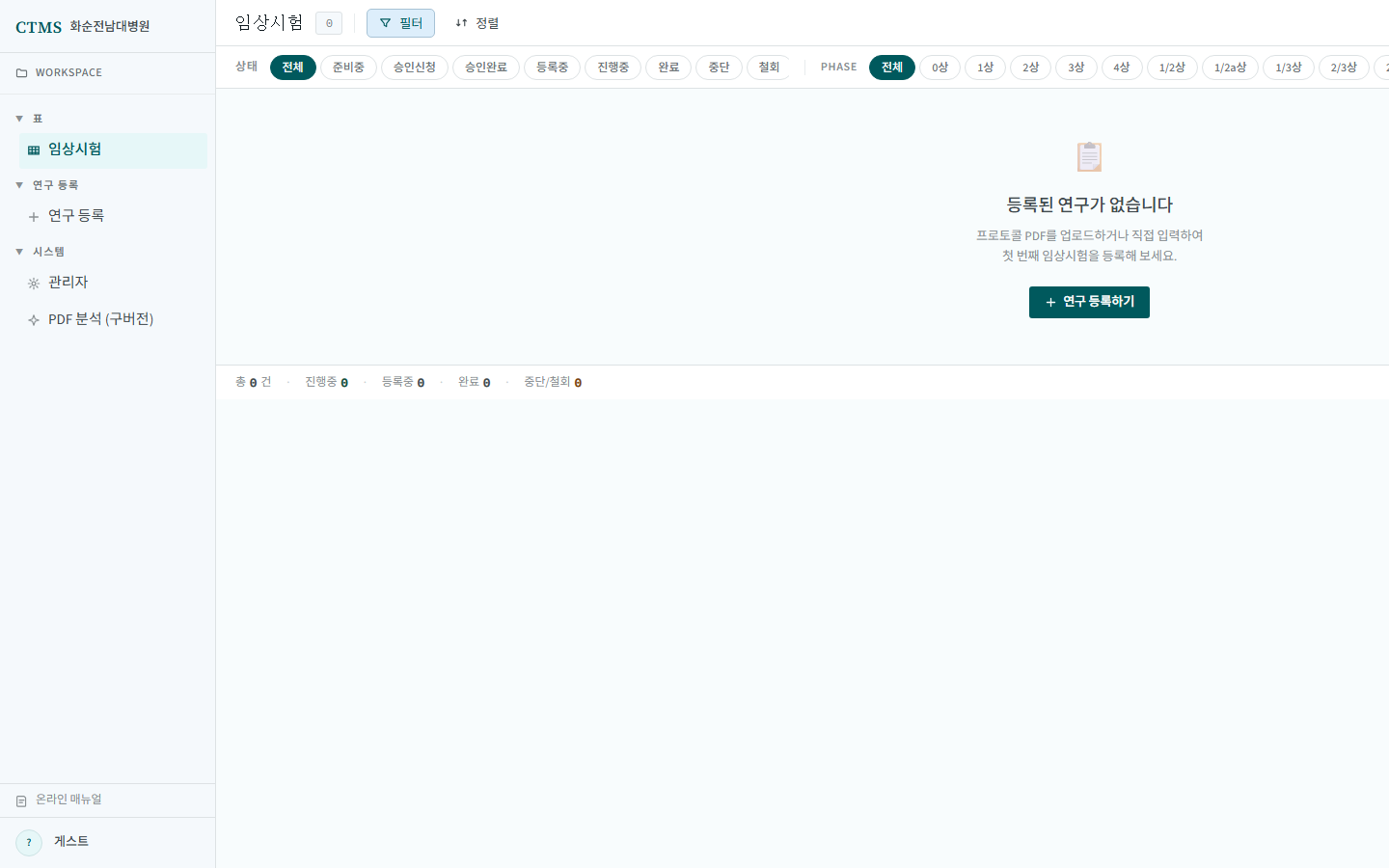Filter phase by 1/2a상

pyautogui.click(x=1230, y=68)
